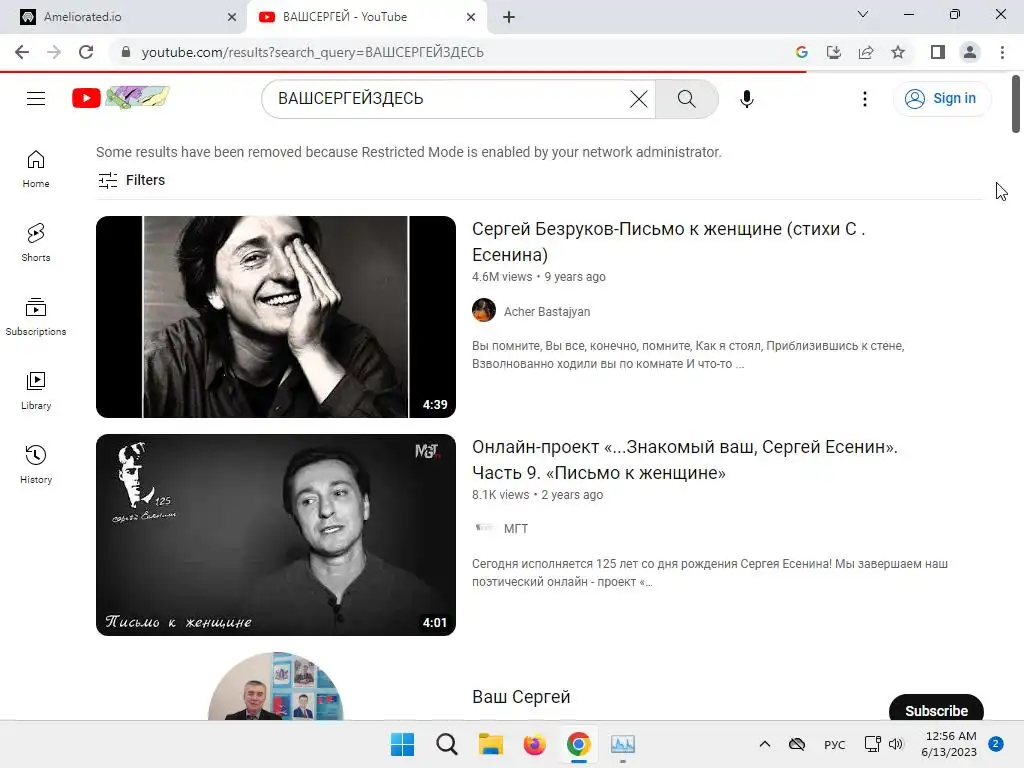Open Chrome profile icon
This screenshot has height=768, width=1024.
tap(970, 52)
